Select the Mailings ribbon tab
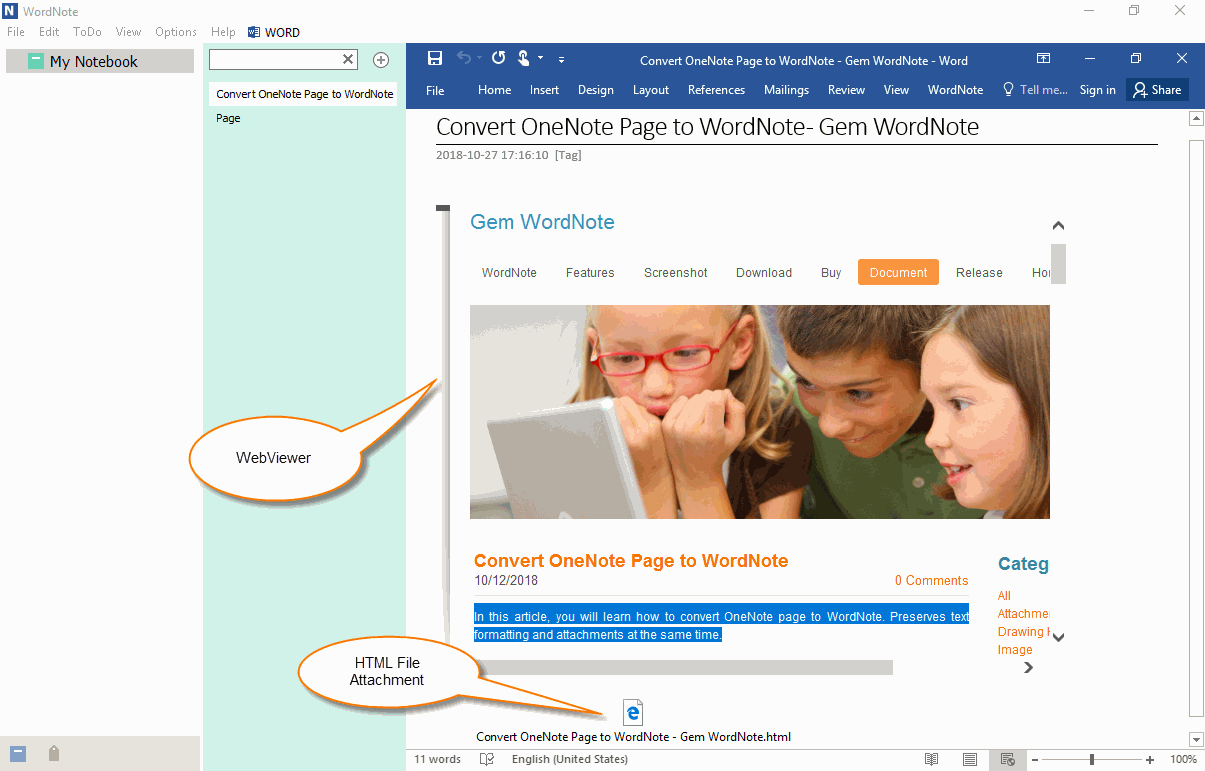 (786, 90)
